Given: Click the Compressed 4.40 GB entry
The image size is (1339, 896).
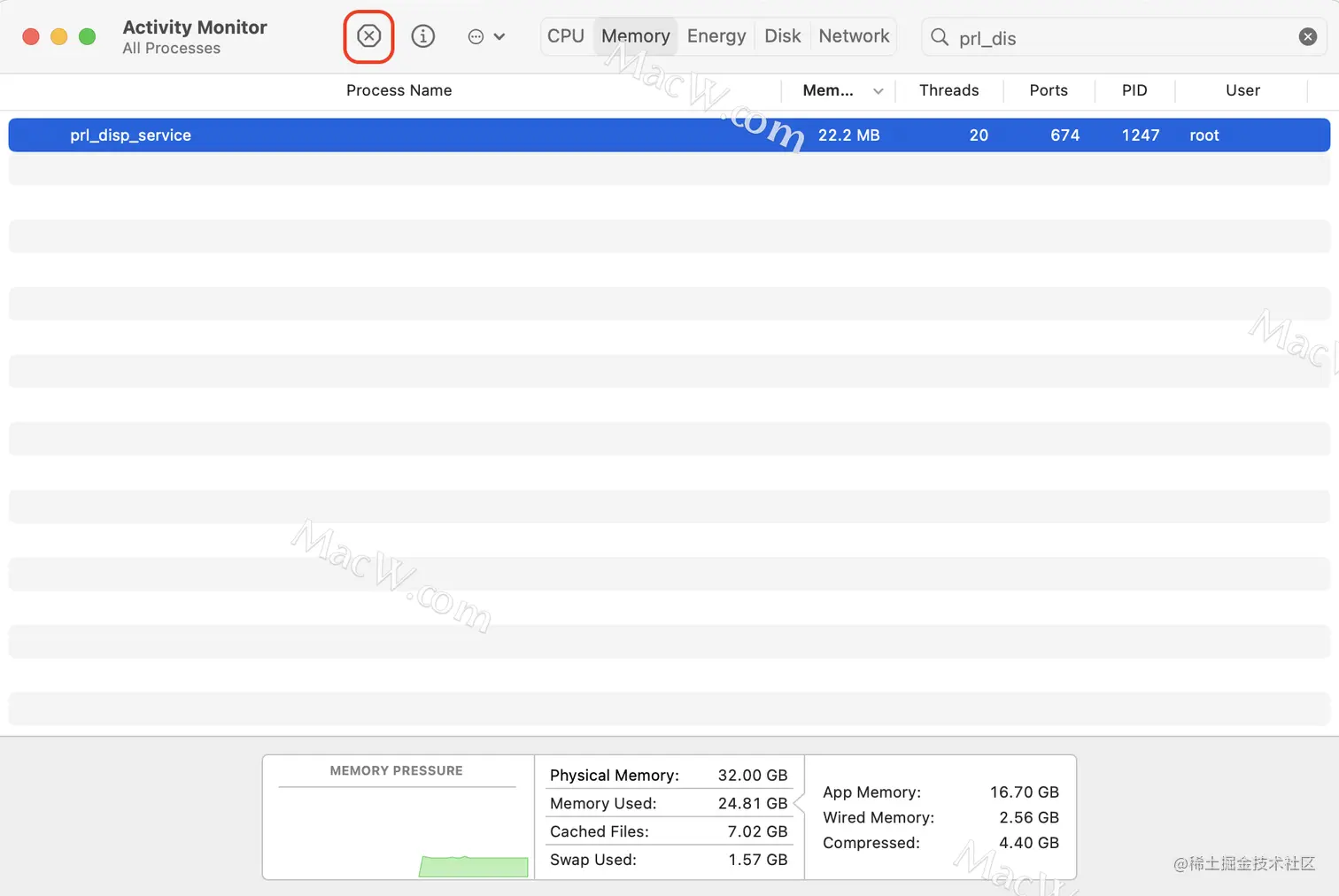Looking at the screenshot, I should pyautogui.click(x=940, y=843).
